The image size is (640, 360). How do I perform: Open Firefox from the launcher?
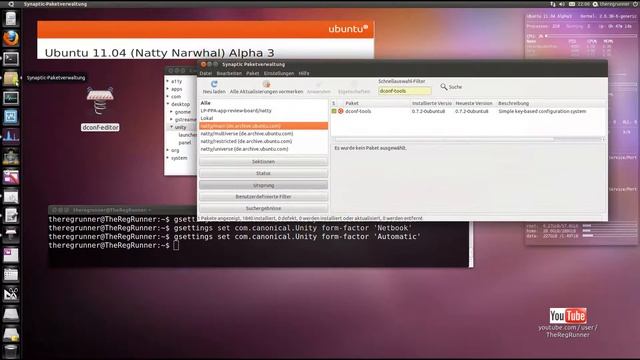(x=11, y=39)
